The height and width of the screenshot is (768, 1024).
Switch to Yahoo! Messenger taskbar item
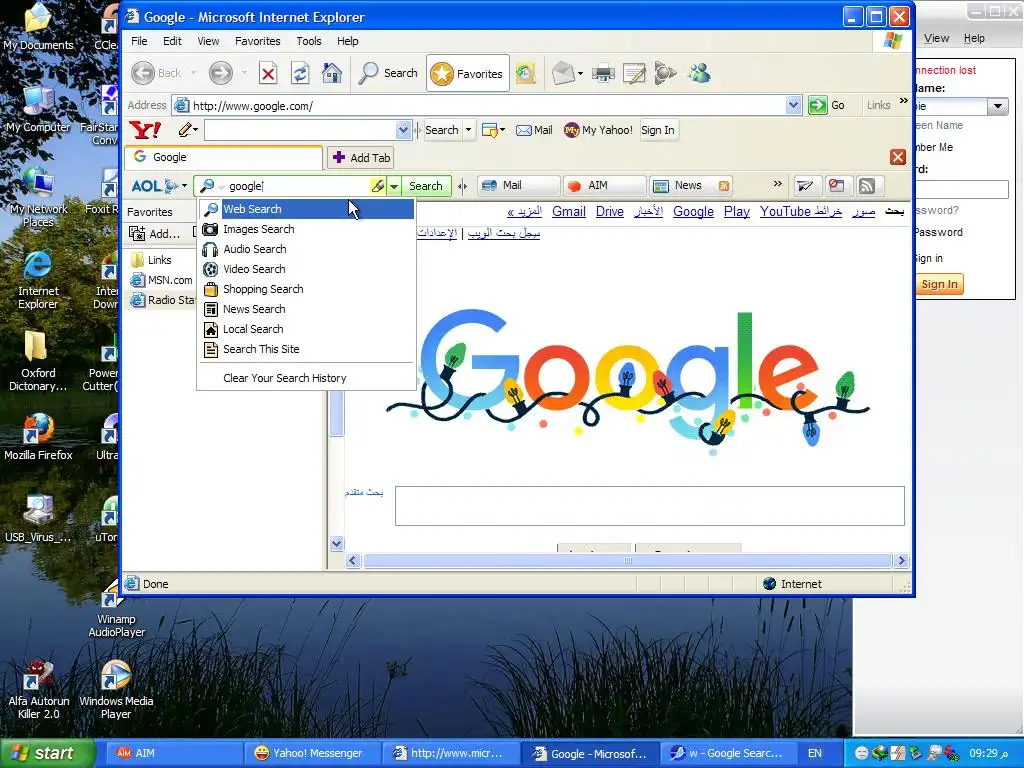(310, 753)
